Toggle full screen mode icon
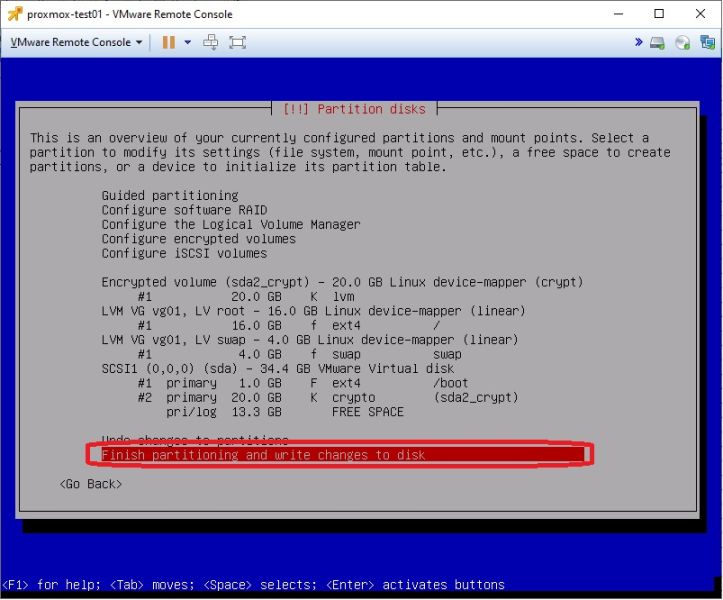The width and height of the screenshot is (723, 600). coord(237,42)
